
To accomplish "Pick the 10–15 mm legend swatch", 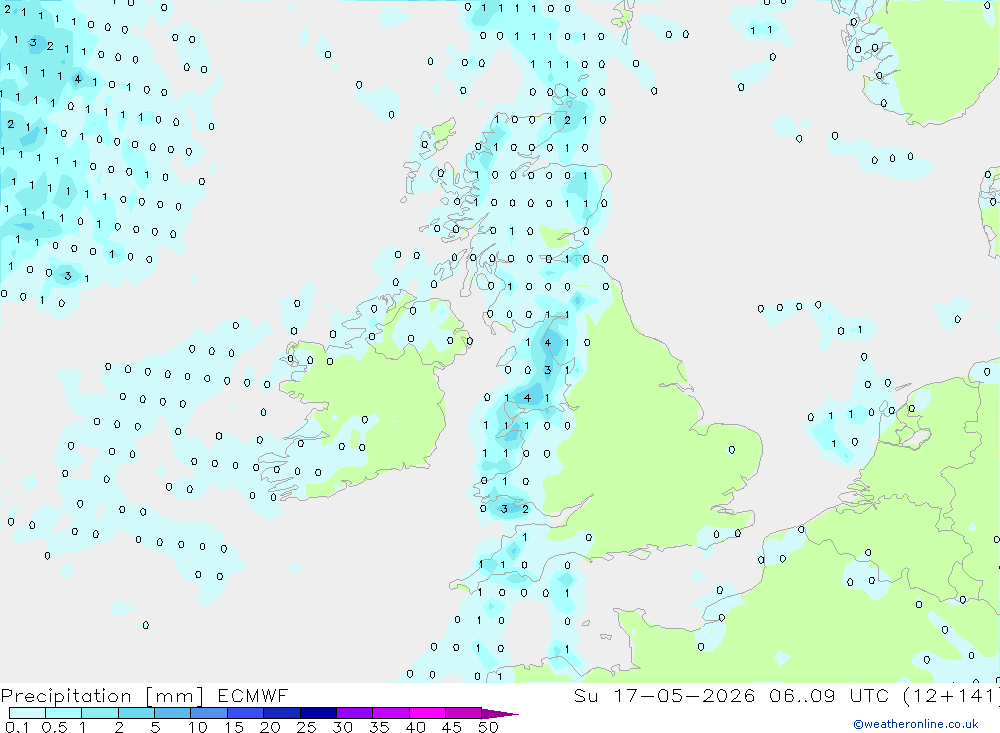I will tap(209, 713).
